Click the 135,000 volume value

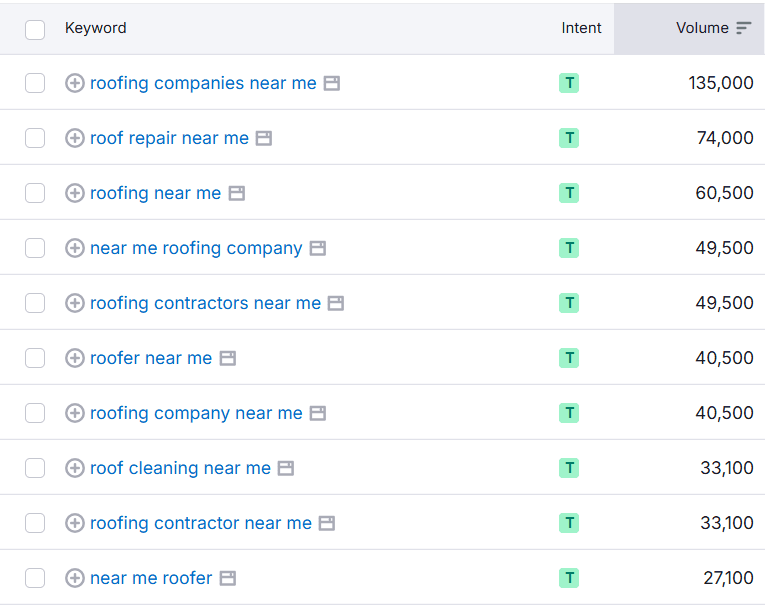[721, 83]
